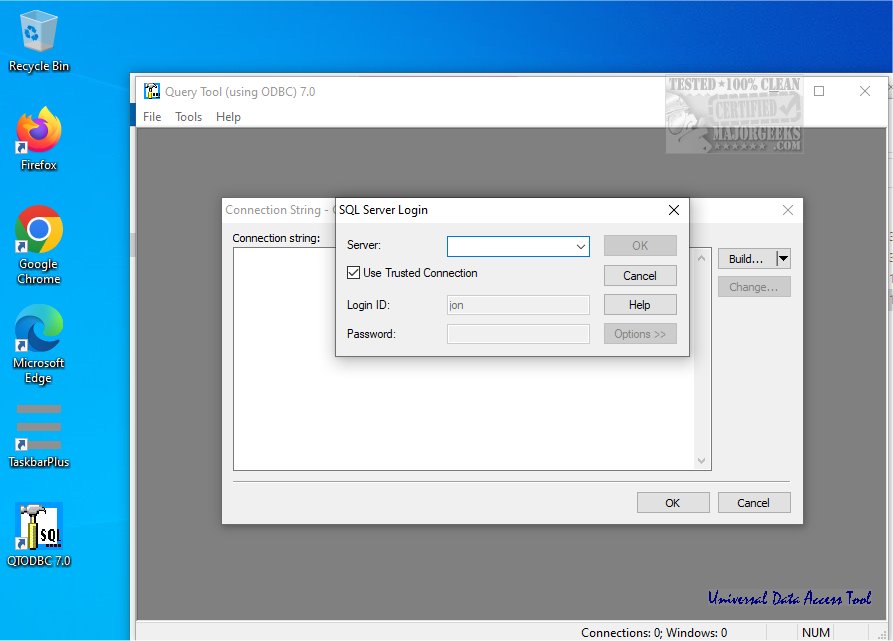Uncheck Use Trusted Connection
This screenshot has height=641, width=893.
pos(354,273)
